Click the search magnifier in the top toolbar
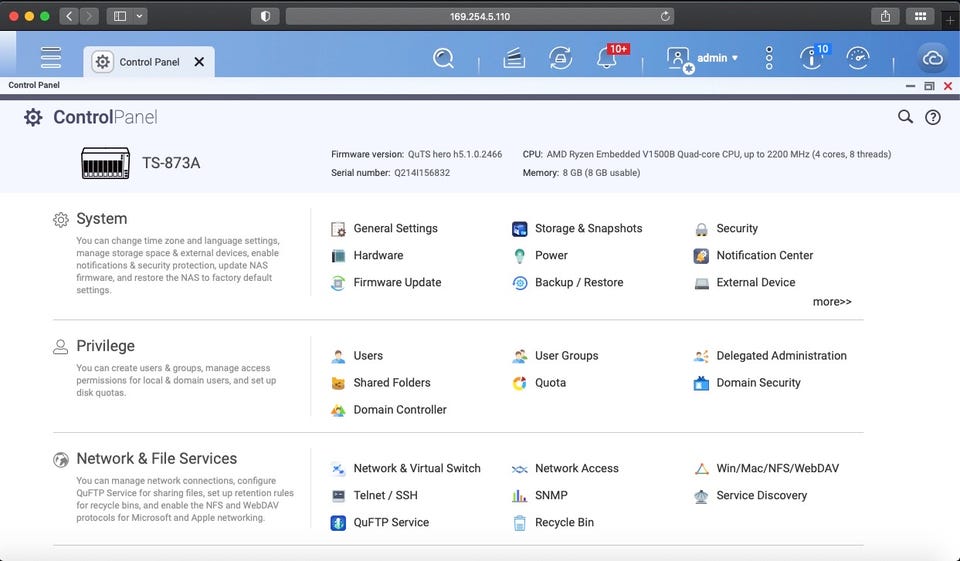Viewport: 960px width, 561px height. [x=443, y=58]
